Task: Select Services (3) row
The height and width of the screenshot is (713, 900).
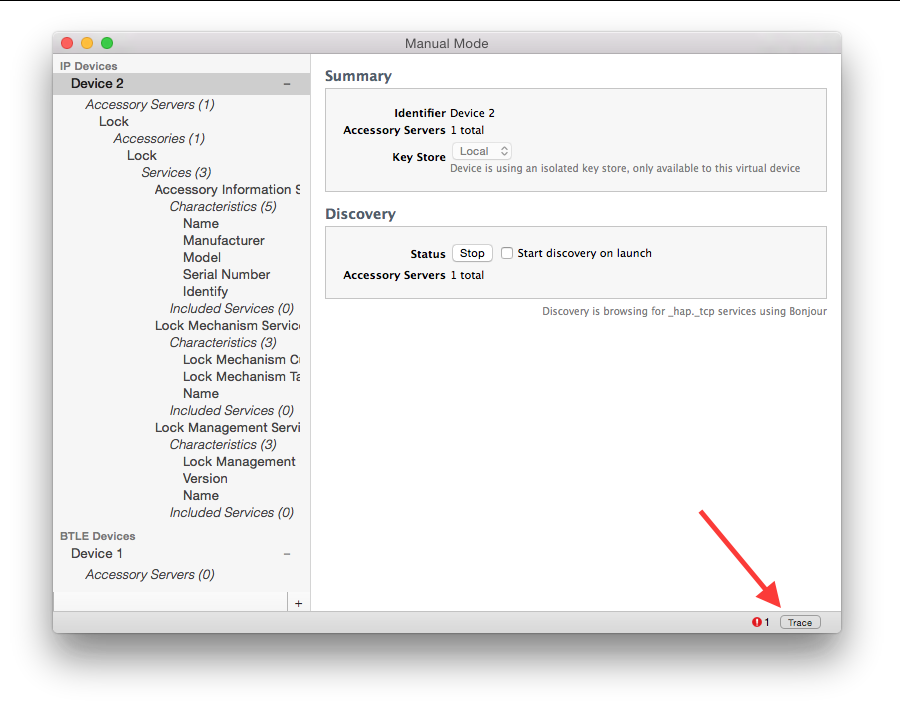Action: [176, 172]
